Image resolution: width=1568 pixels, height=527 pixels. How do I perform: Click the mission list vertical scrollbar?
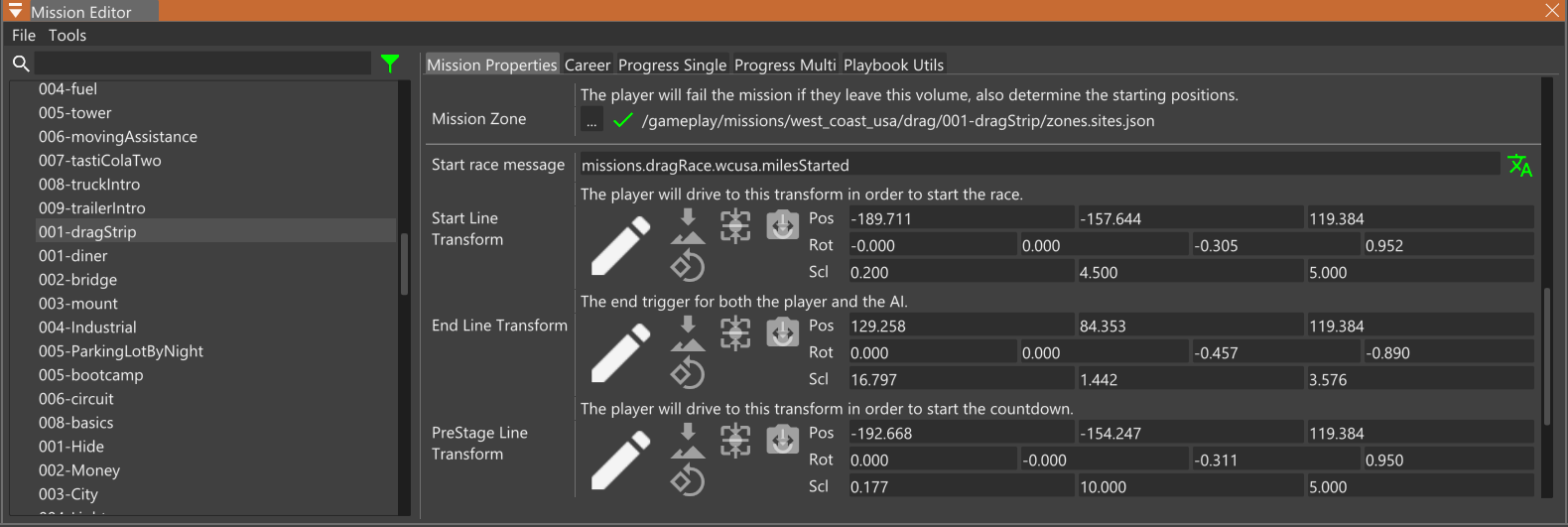404,264
